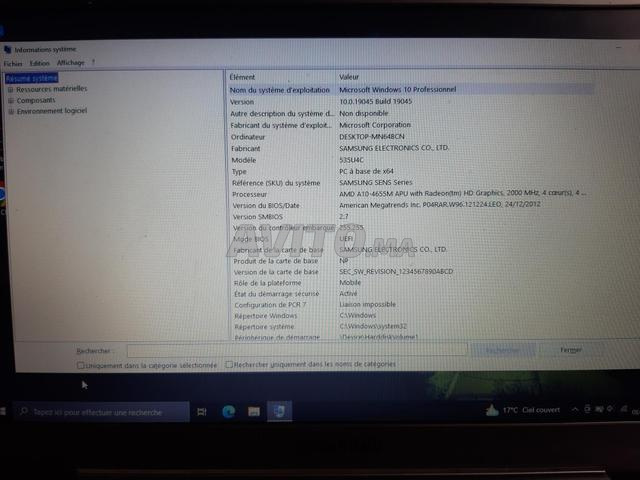Click value 'Microsoft Windows 10 Professionnel'
This screenshot has width=640, height=480.
(x=398, y=89)
